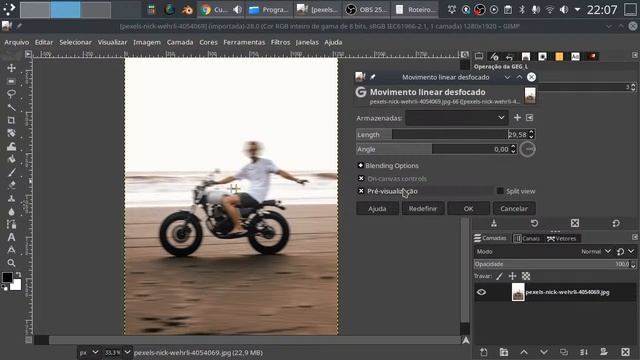Click the Angle stepper arrows
Viewport: 640px width, 360px height.
click(513, 149)
